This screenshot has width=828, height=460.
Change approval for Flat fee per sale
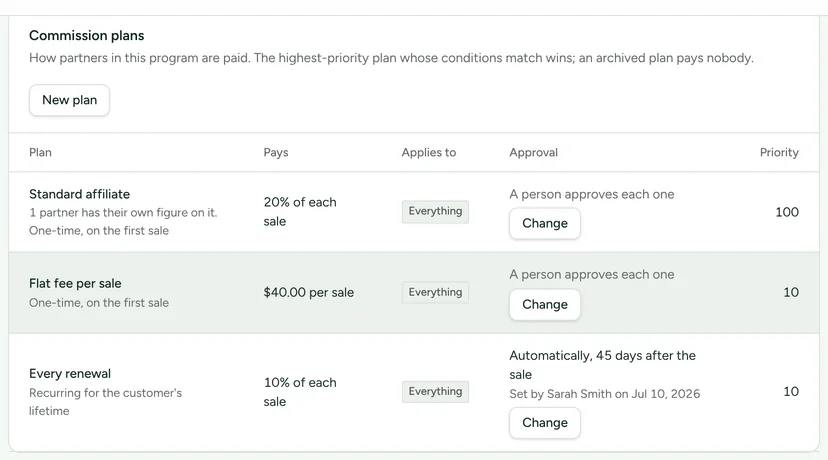(x=544, y=305)
